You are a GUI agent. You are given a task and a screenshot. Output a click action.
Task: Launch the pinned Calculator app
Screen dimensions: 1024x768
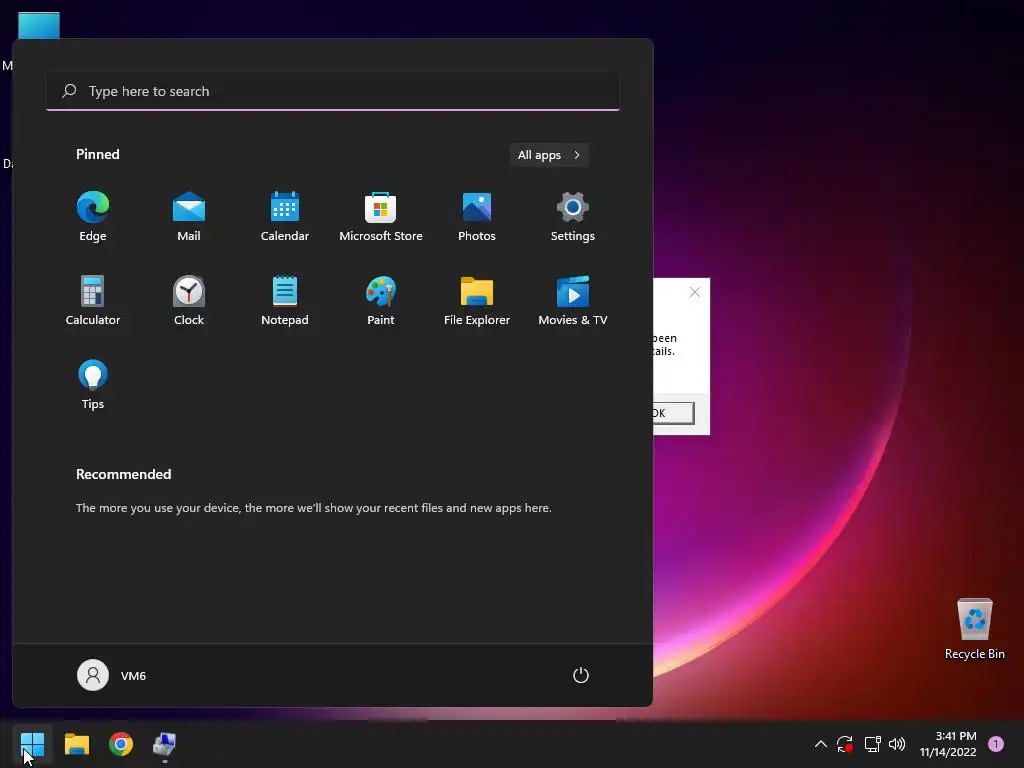click(93, 300)
